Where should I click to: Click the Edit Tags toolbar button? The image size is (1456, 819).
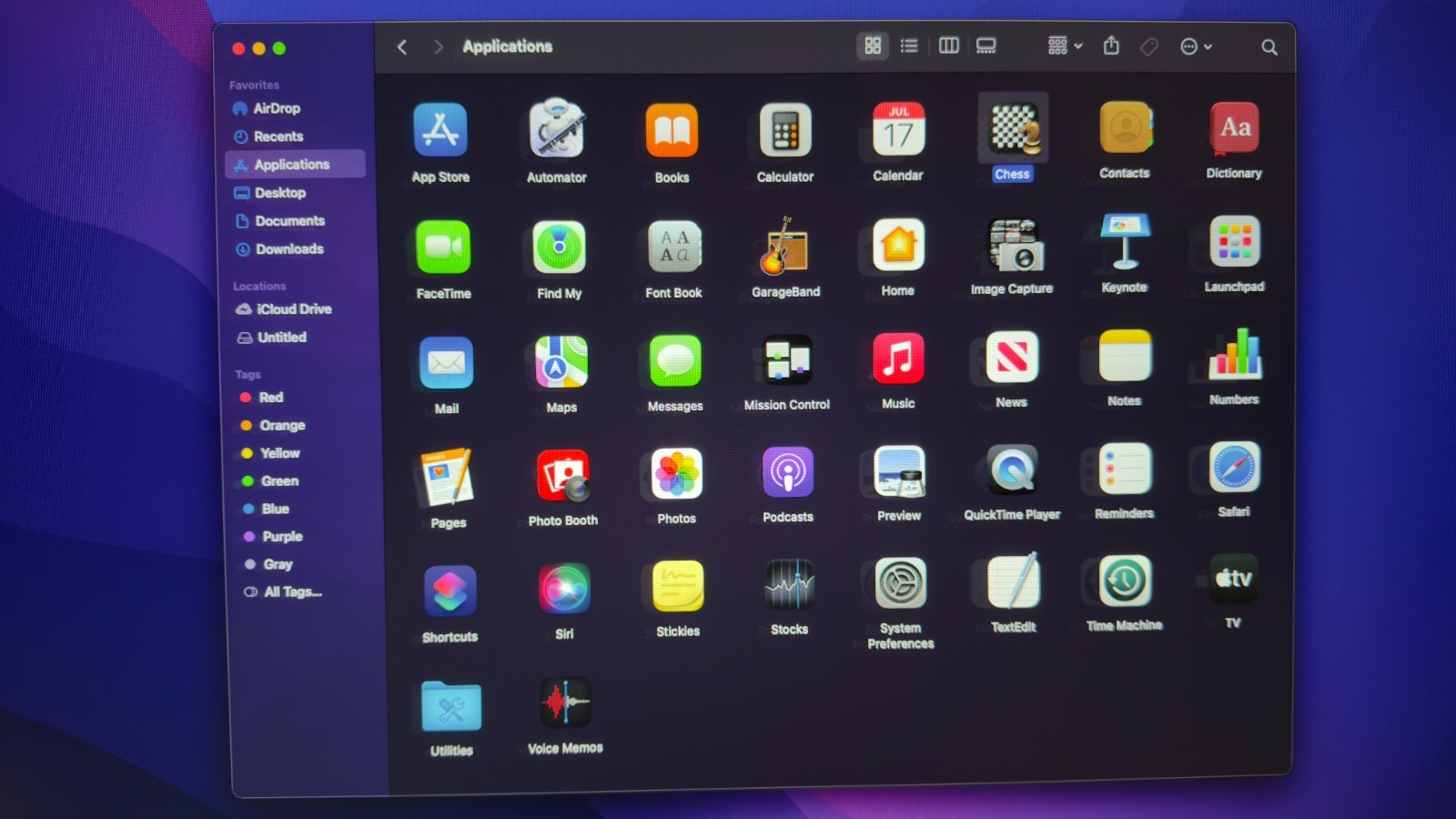(1149, 46)
